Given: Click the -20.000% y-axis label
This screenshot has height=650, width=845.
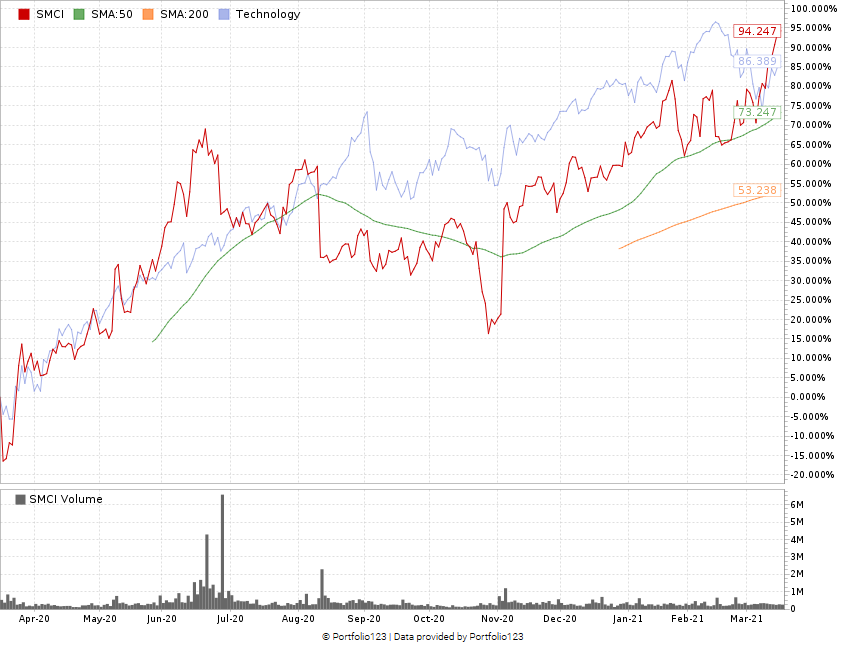Looking at the screenshot, I should click(x=813, y=475).
